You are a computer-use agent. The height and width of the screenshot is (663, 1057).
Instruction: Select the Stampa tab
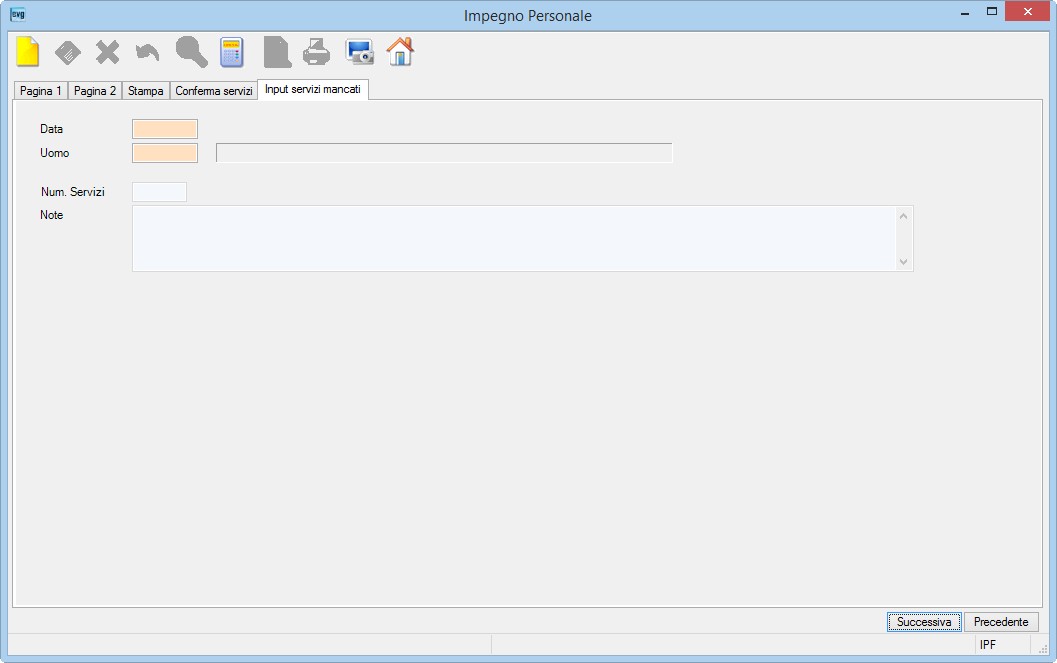[x=146, y=90]
